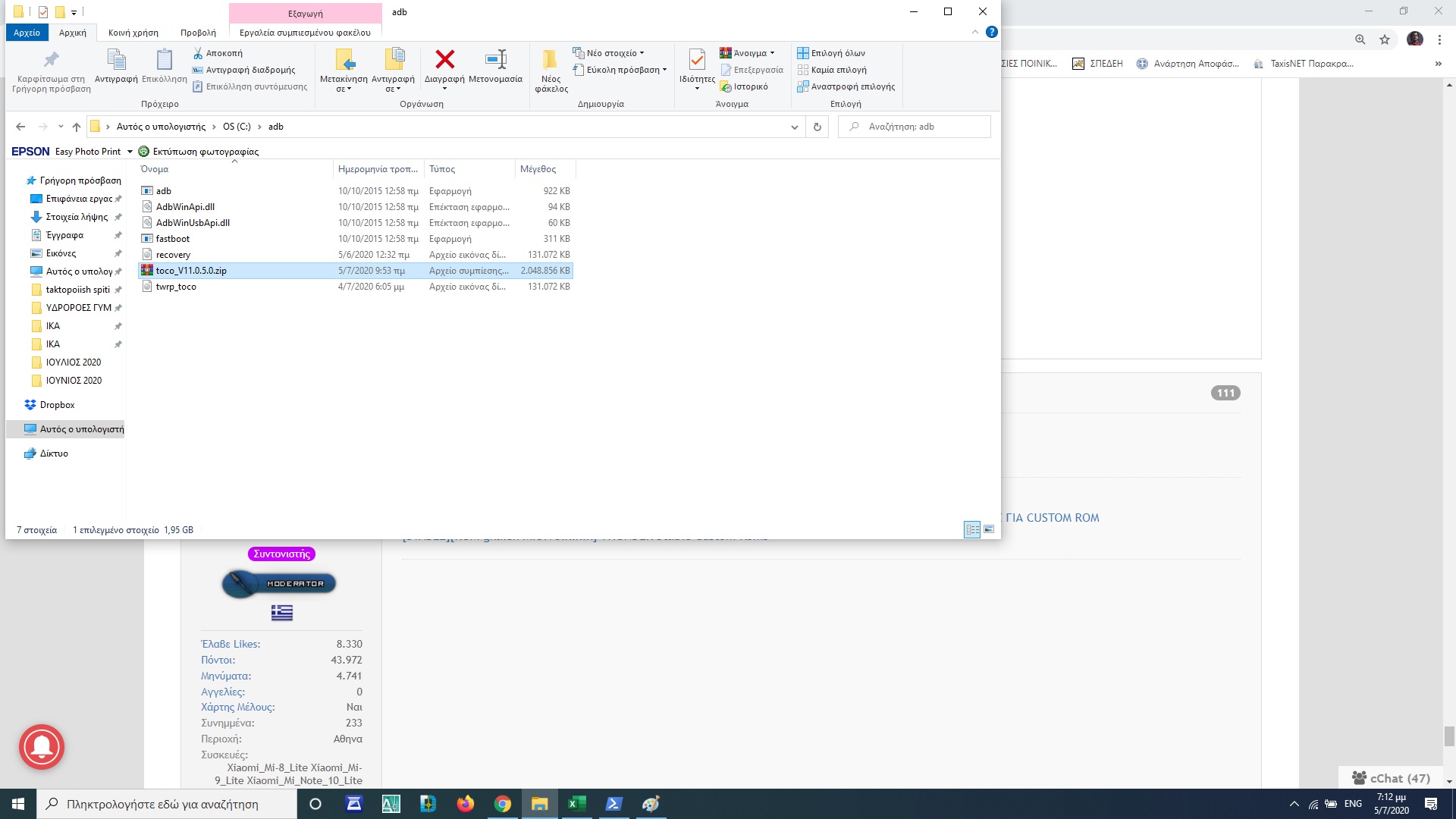The image size is (1456, 819).
Task: Click the browser page vertical scrollbar thumb
Action: (1449, 736)
